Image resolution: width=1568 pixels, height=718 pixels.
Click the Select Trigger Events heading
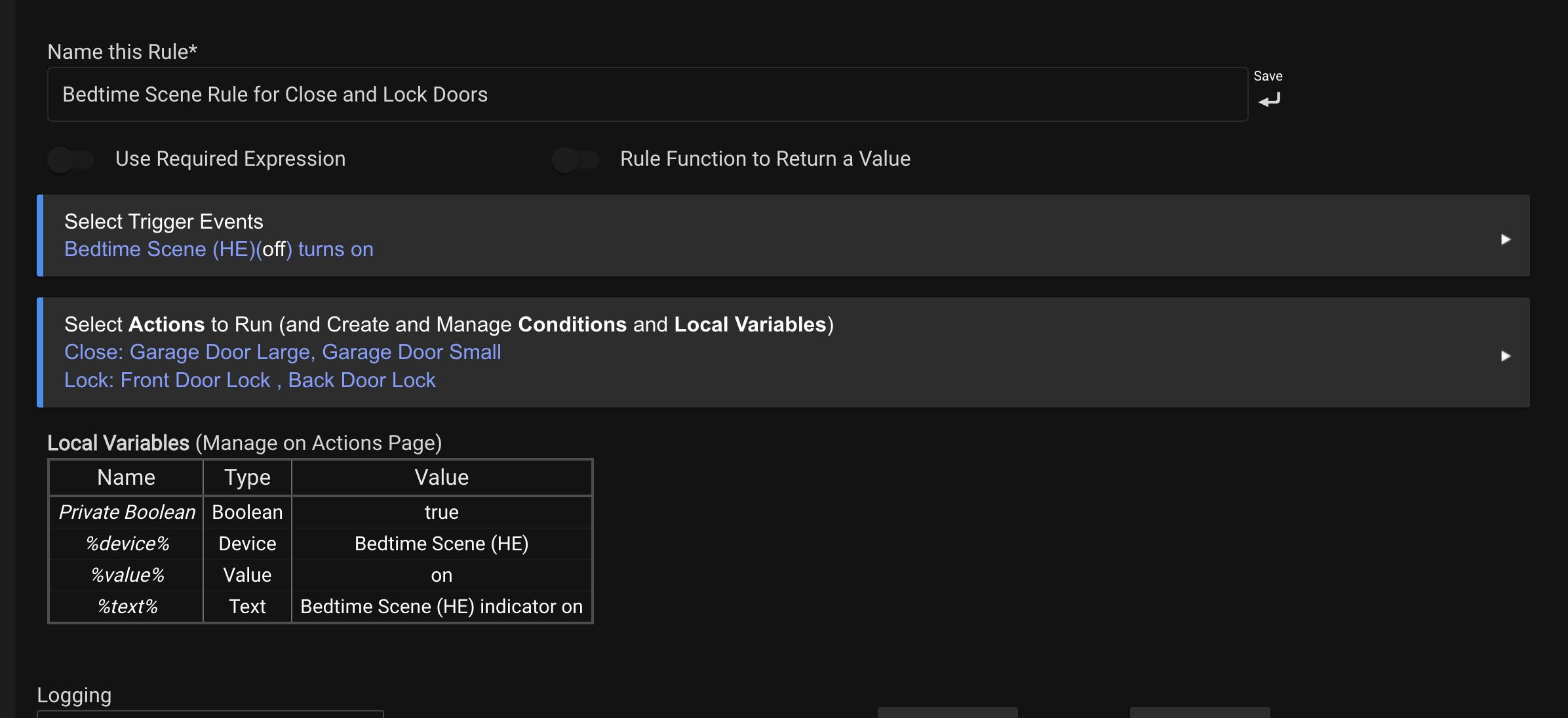tap(163, 221)
